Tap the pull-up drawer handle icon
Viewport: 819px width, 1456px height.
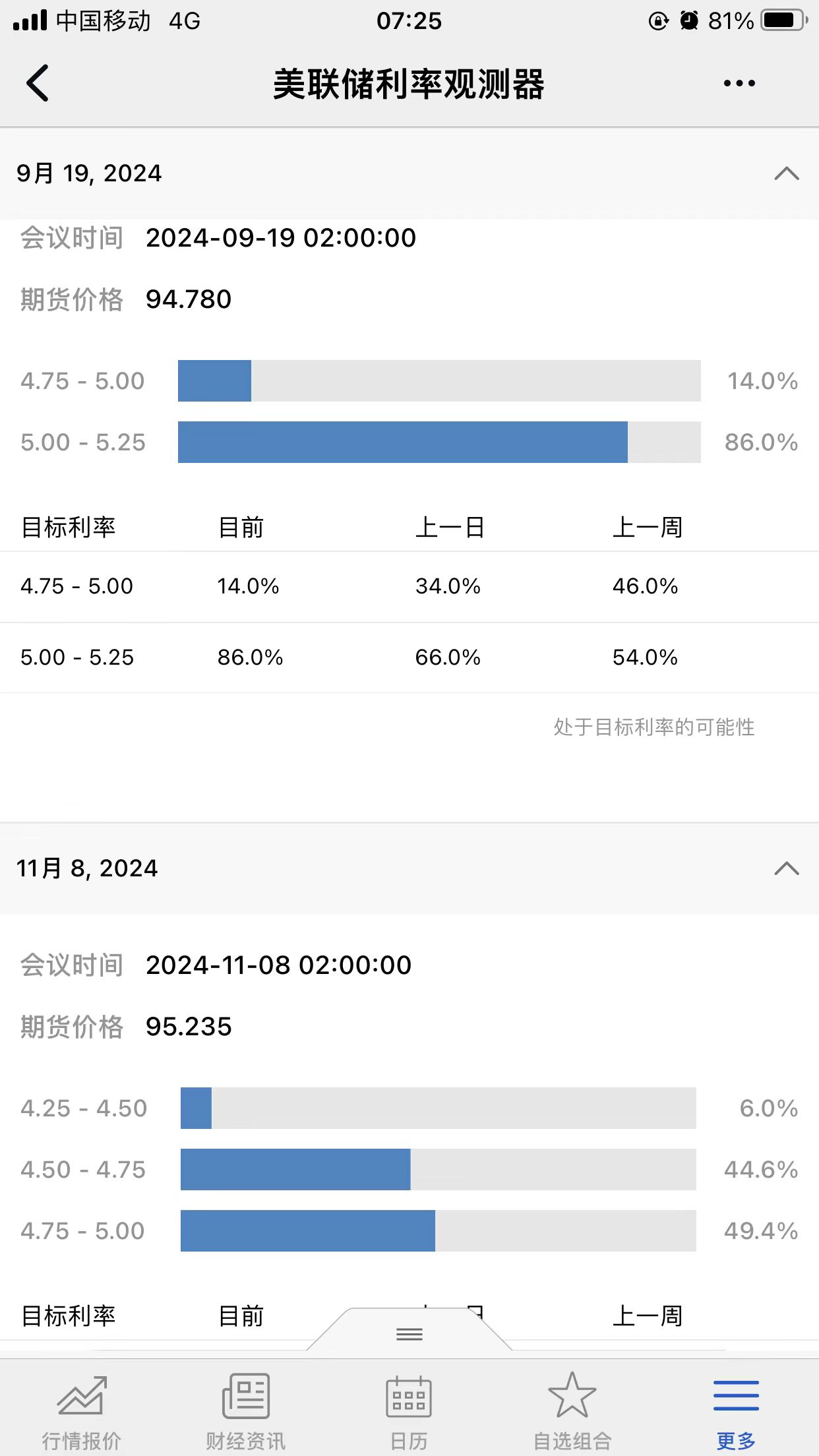pyautogui.click(x=409, y=1335)
